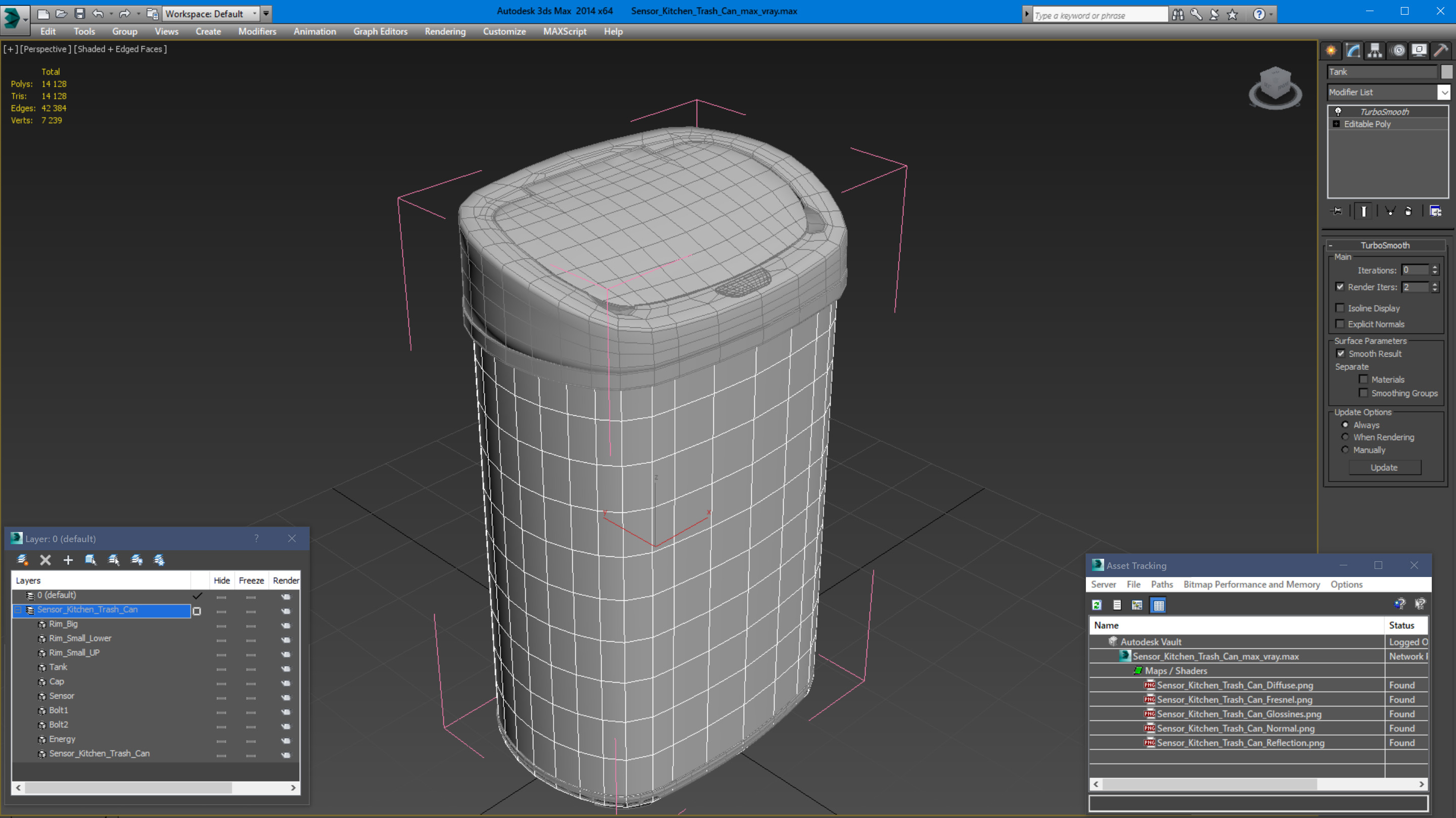1456x818 pixels.
Task: Open the Paths menu in Asset Tracking
Action: click(1162, 584)
